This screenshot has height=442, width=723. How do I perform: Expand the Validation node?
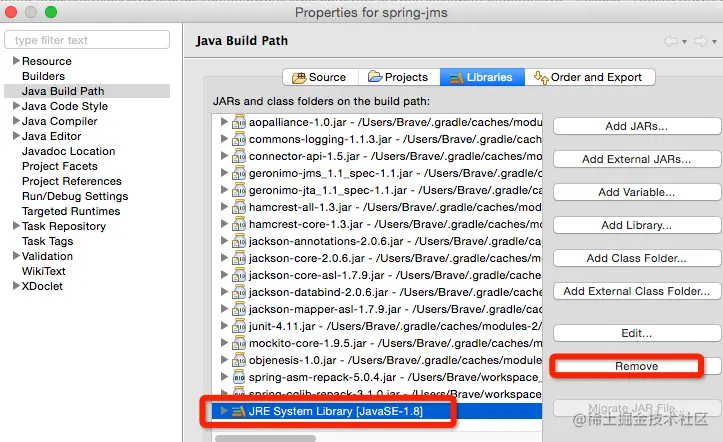click(x=16, y=255)
